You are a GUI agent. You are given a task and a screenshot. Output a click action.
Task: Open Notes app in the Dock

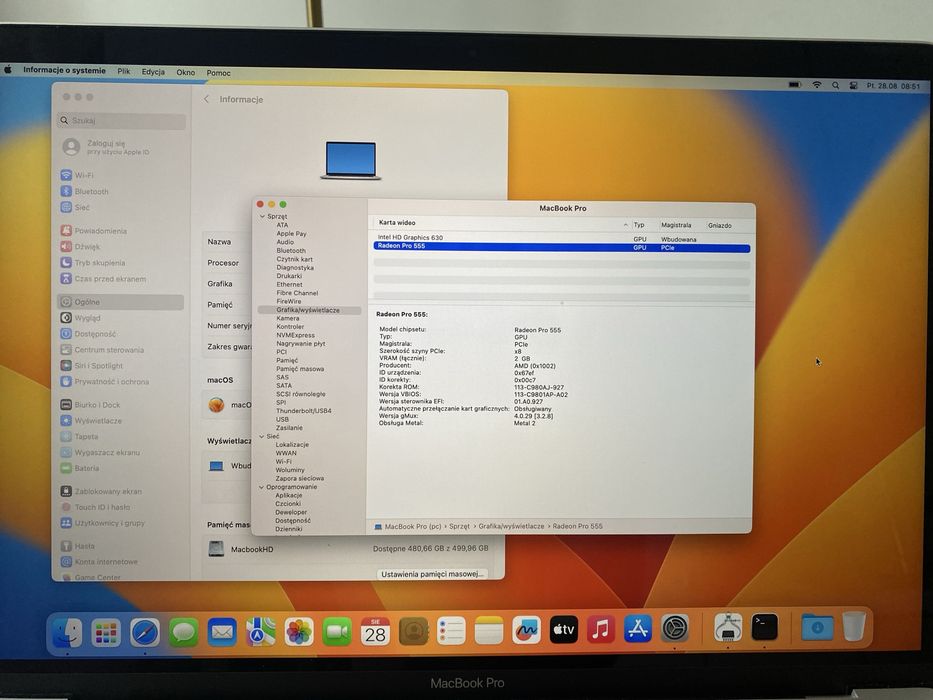[x=489, y=630]
